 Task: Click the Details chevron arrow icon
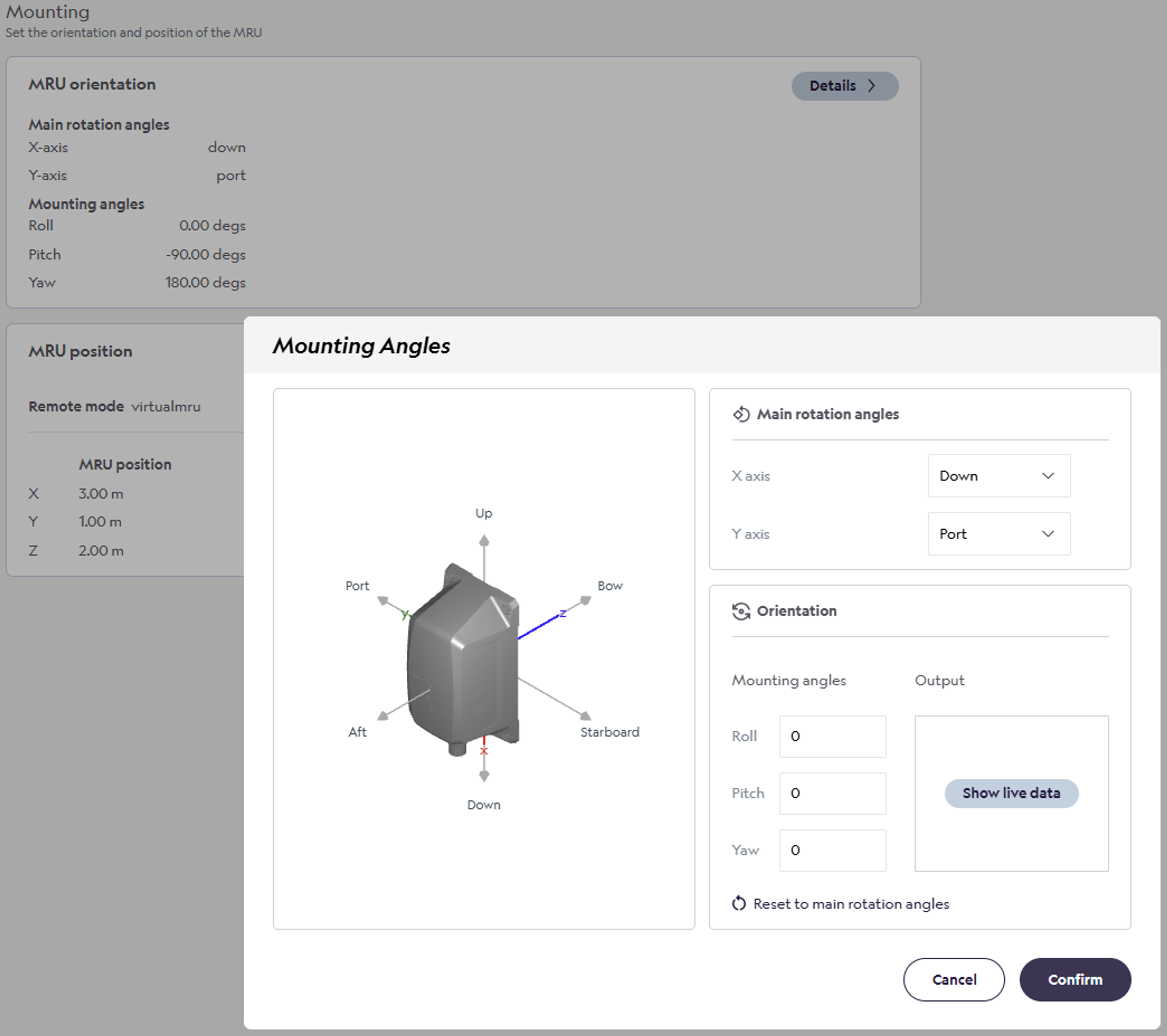click(871, 86)
